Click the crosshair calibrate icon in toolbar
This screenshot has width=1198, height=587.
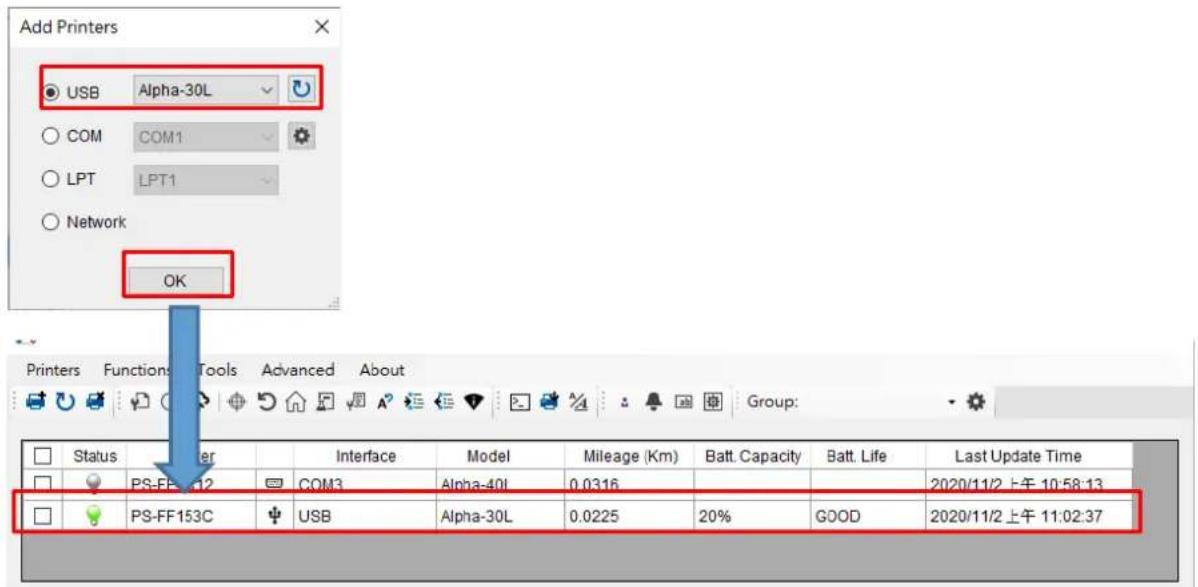coord(236,401)
